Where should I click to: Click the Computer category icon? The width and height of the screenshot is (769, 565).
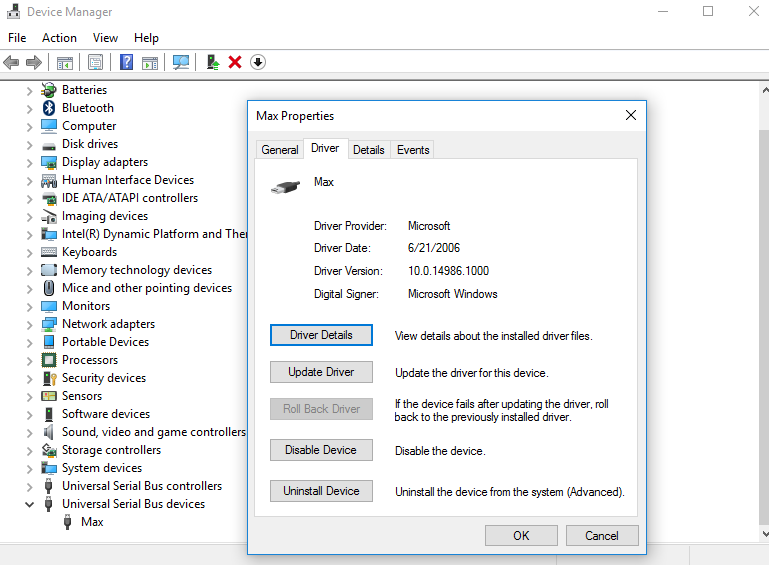click(x=49, y=126)
